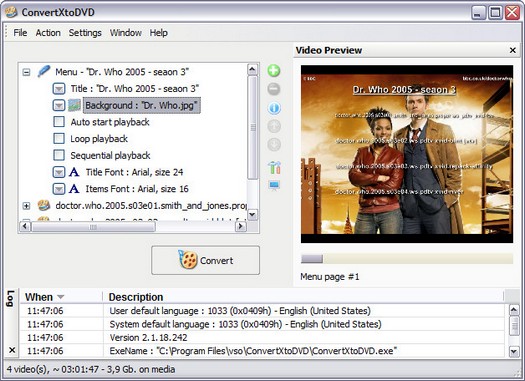Collapse the Menu tree node
525x381 pixels.
coord(26,72)
